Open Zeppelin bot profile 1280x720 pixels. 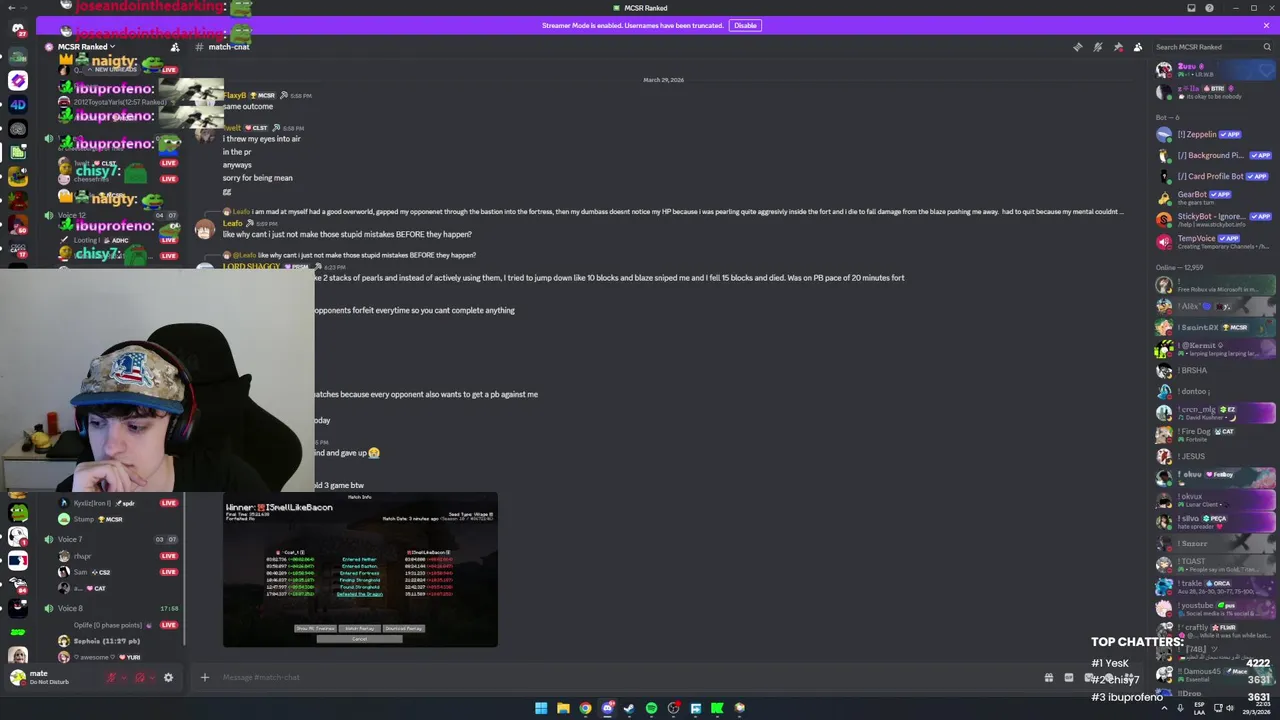tap(1214, 134)
